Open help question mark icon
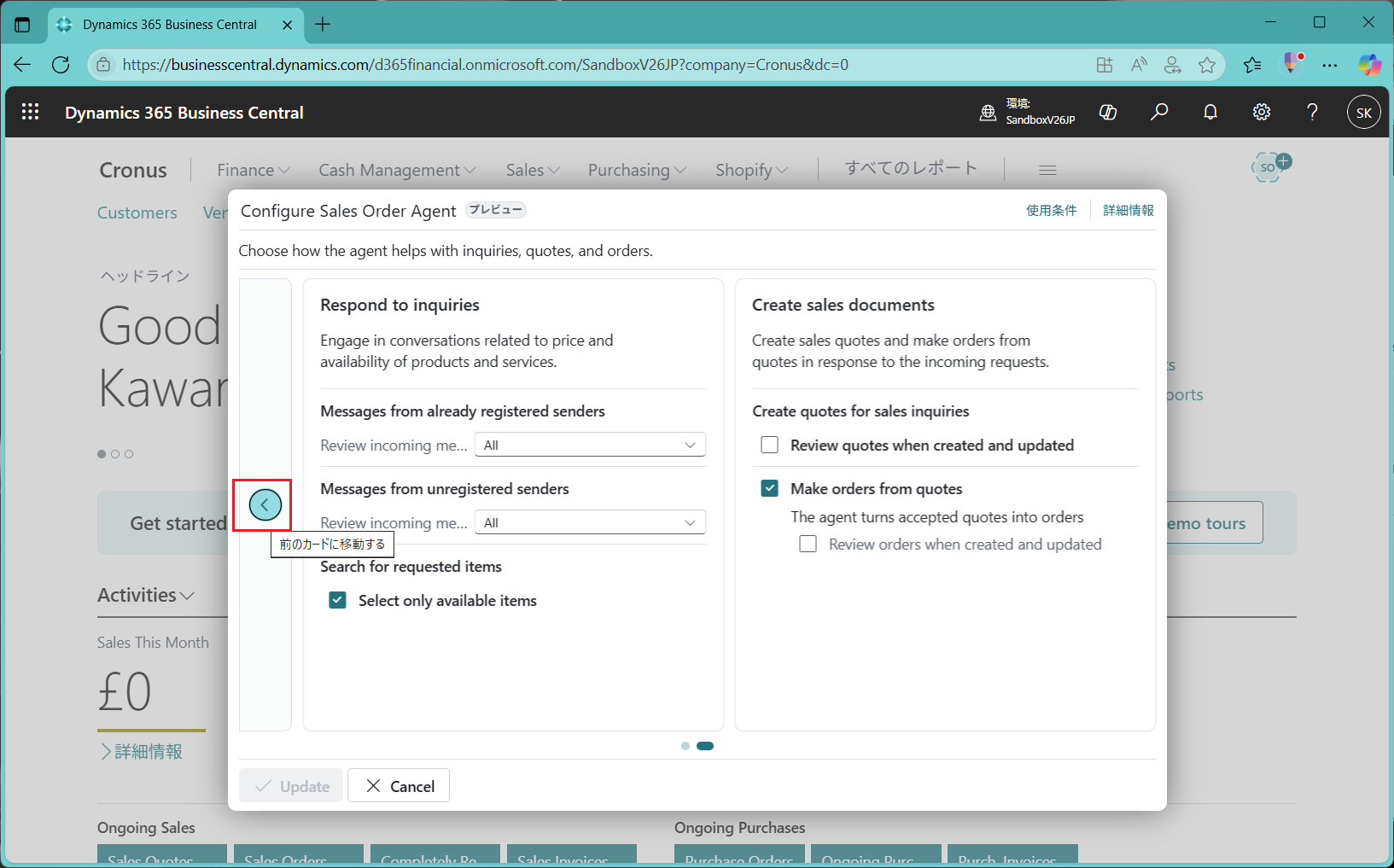This screenshot has height=868, width=1394. click(x=1313, y=112)
